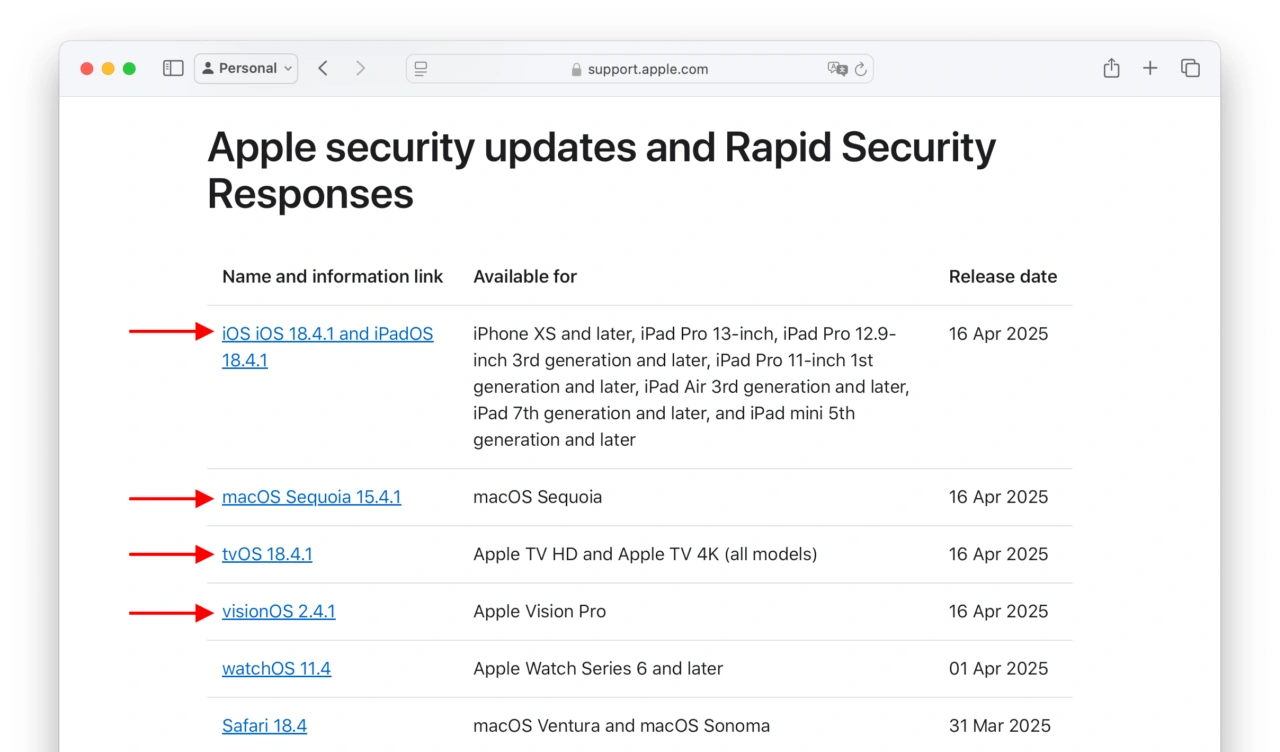Open iOS 18.4.1 and iPadOS 18.4.1 link
The width and height of the screenshot is (1280, 752).
[327, 334]
